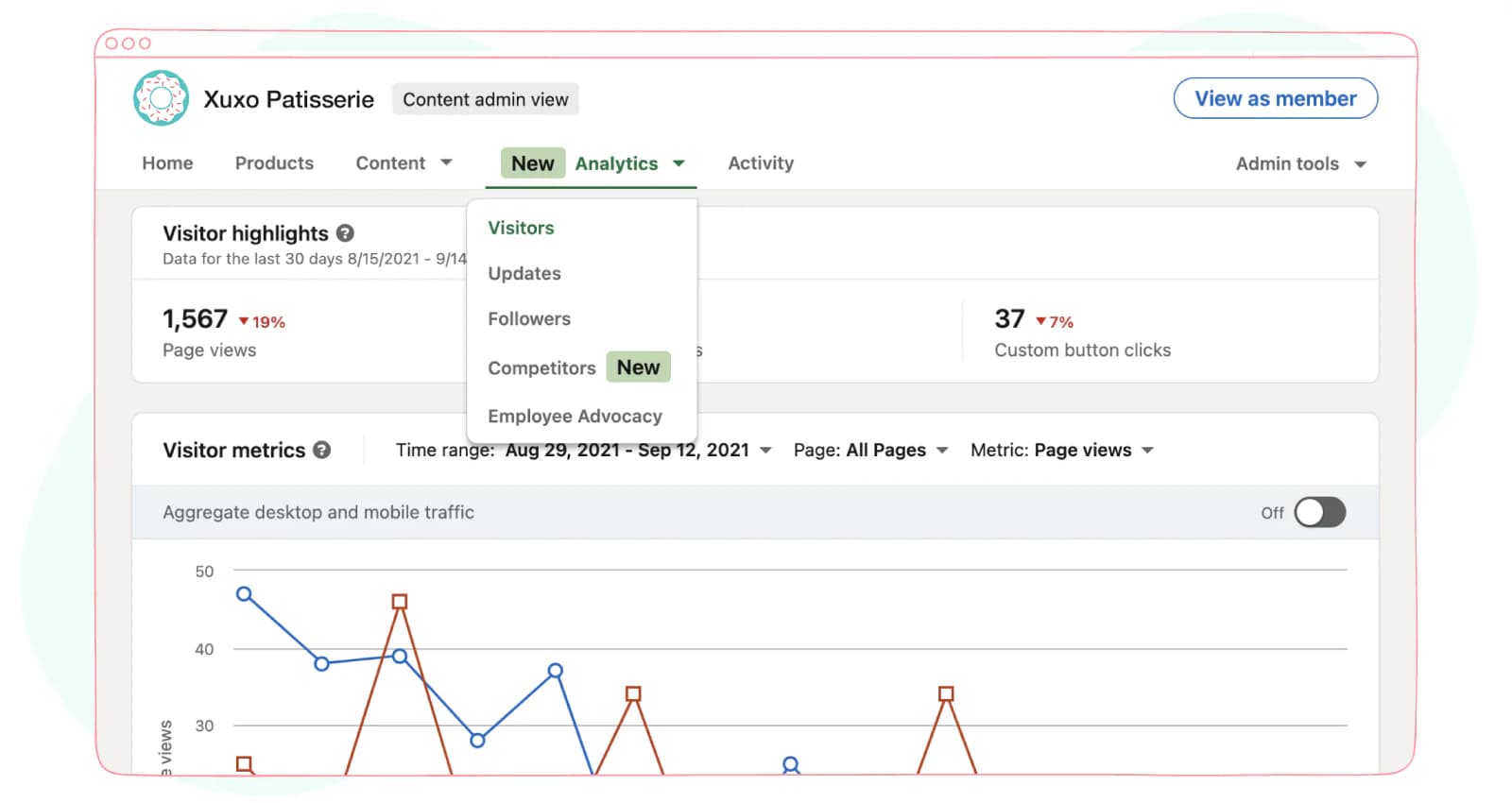Expand the Content tab dropdown arrow
The image size is (1512, 803).
446,162
